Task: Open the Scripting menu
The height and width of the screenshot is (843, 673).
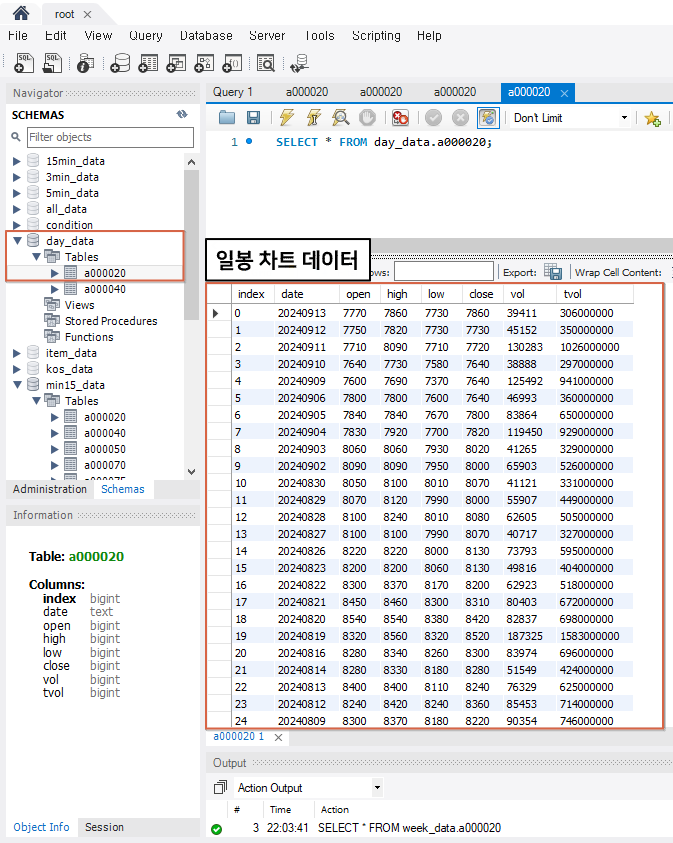Action: [376, 35]
